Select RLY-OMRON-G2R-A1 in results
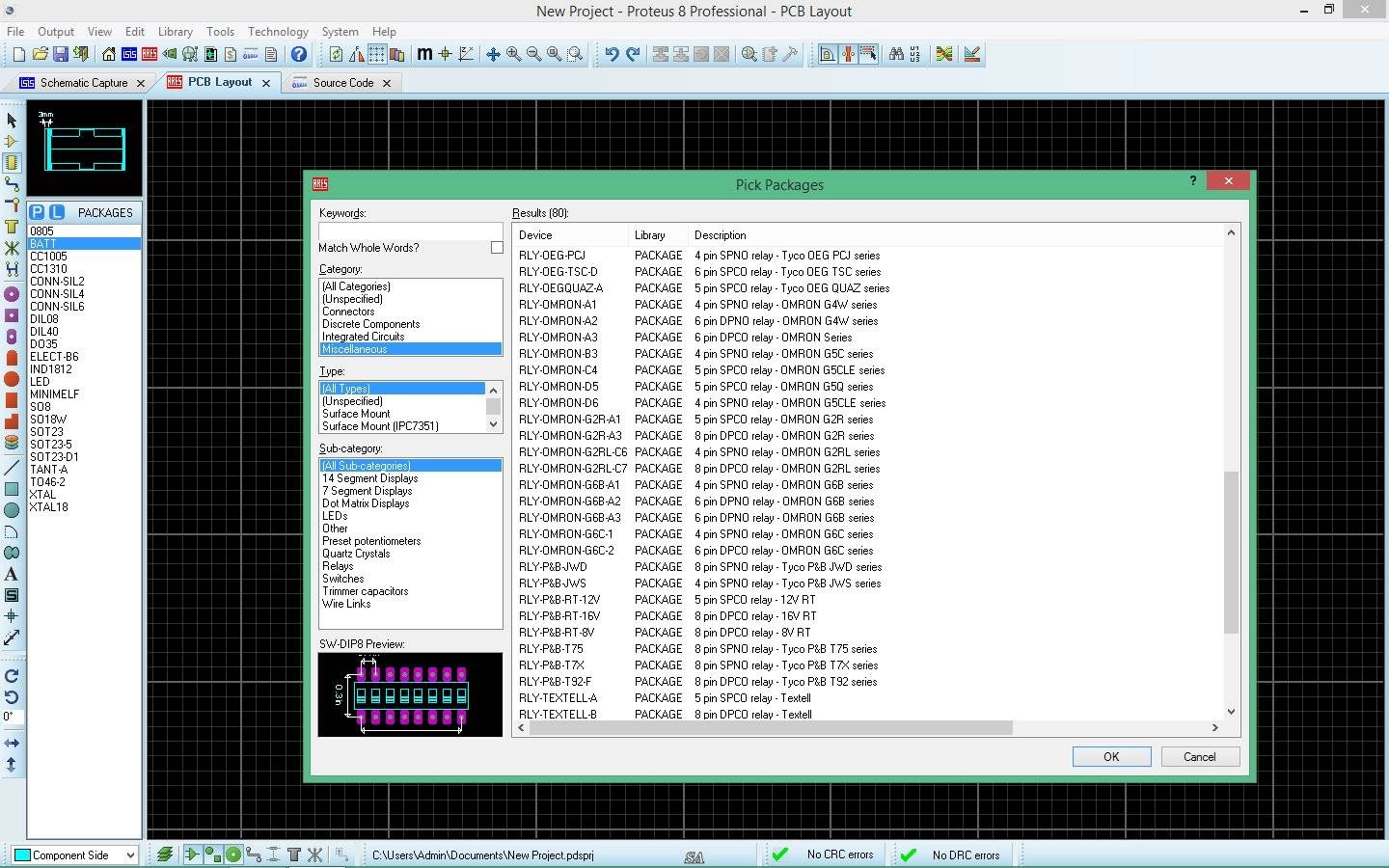Image resolution: width=1389 pixels, height=868 pixels. click(x=570, y=420)
